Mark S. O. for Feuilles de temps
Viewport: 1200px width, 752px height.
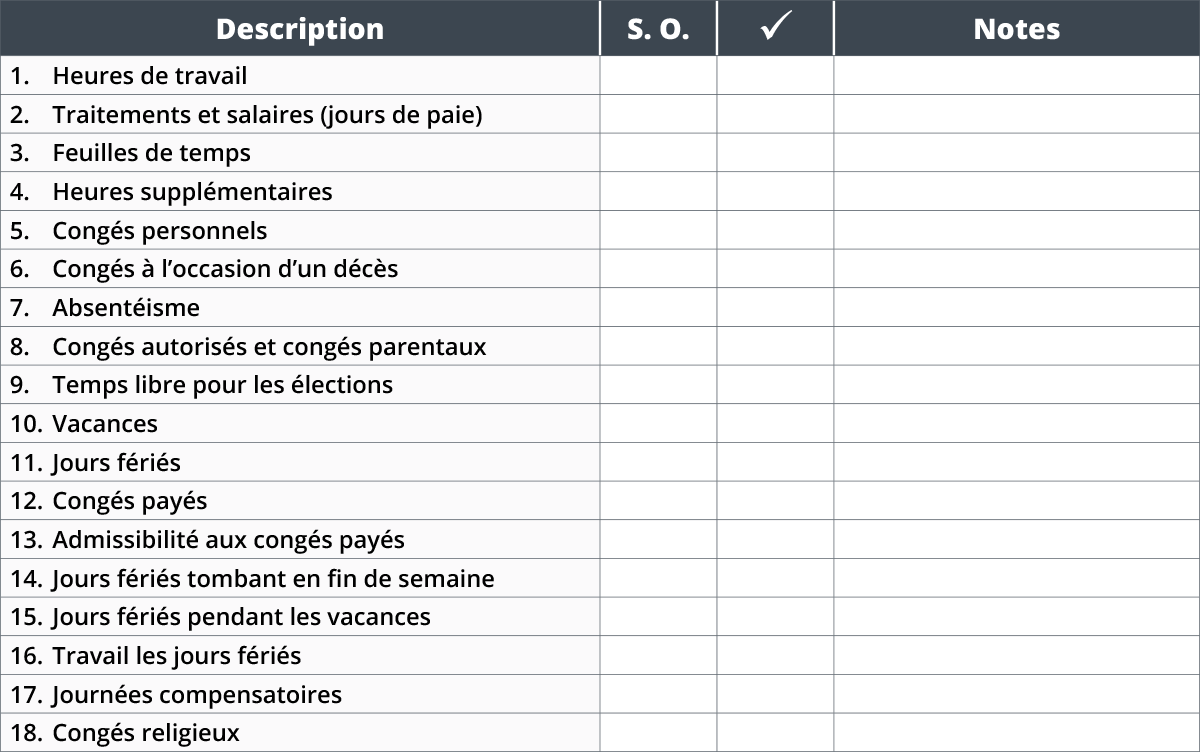pos(658,153)
